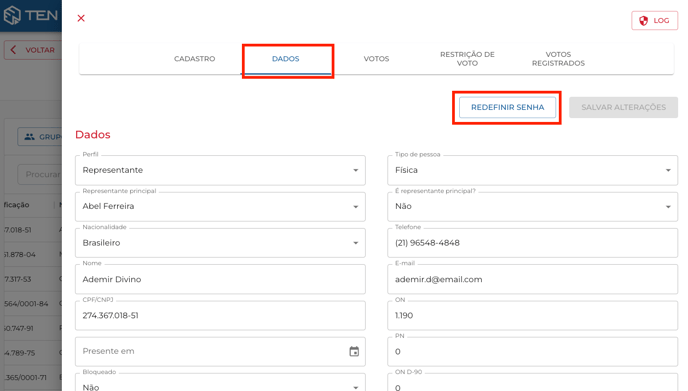Click the Procurar search field
688x391 pixels.
click(39, 174)
